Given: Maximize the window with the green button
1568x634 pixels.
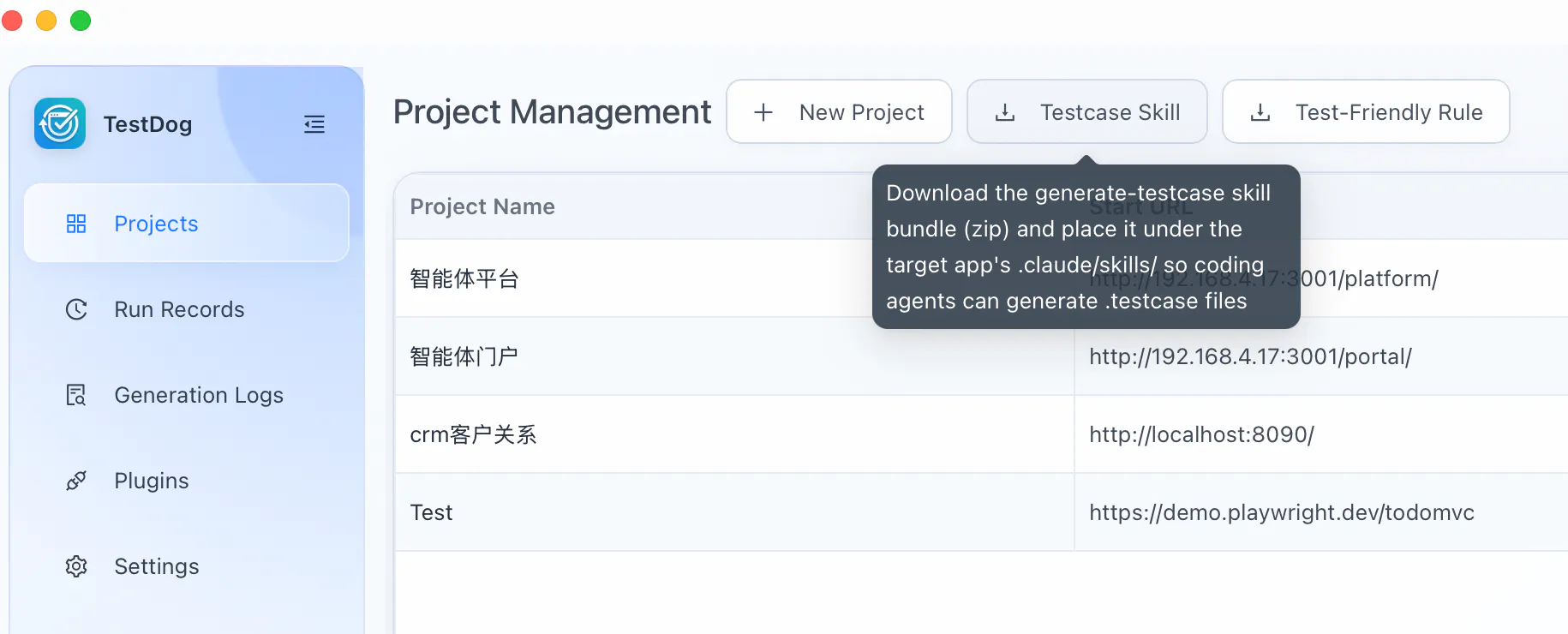Looking at the screenshot, I should coord(81,21).
